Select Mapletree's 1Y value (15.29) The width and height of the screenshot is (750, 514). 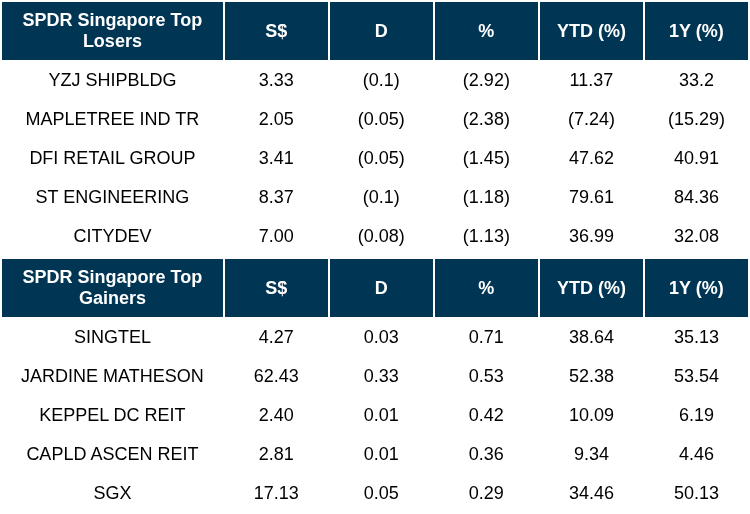click(696, 119)
